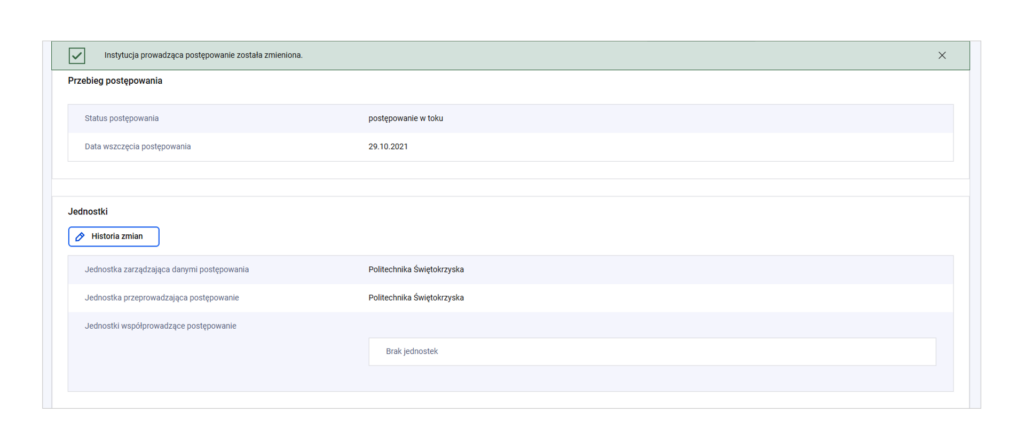Click the empty area of the Data wszczęcia row
Viewport: 1024px width, 444px height.
coord(700,147)
